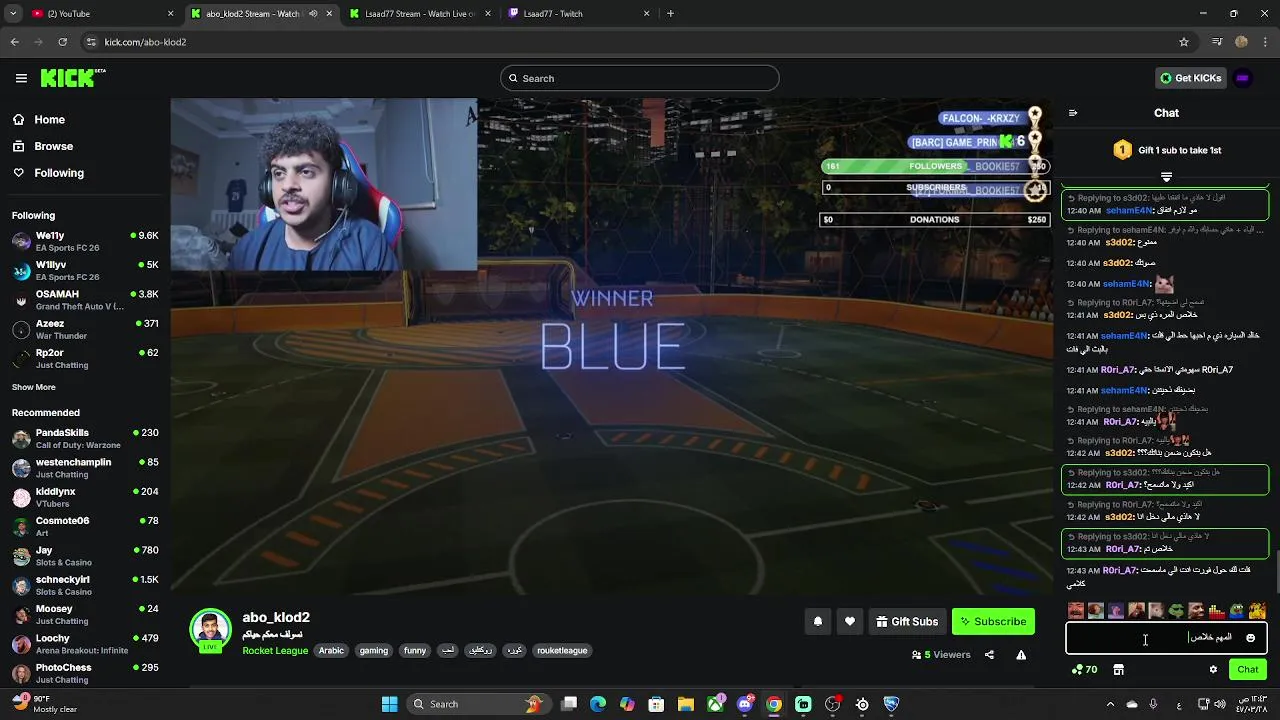This screenshot has width=1280, height=720.
Task: Send message with the Chat button
Action: 1248,670
